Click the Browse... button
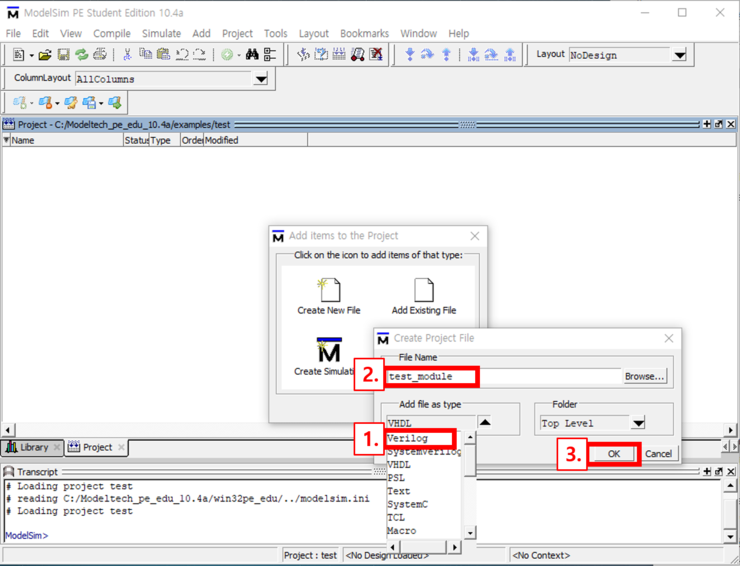Screen dimensions: 740x566 (x=645, y=376)
